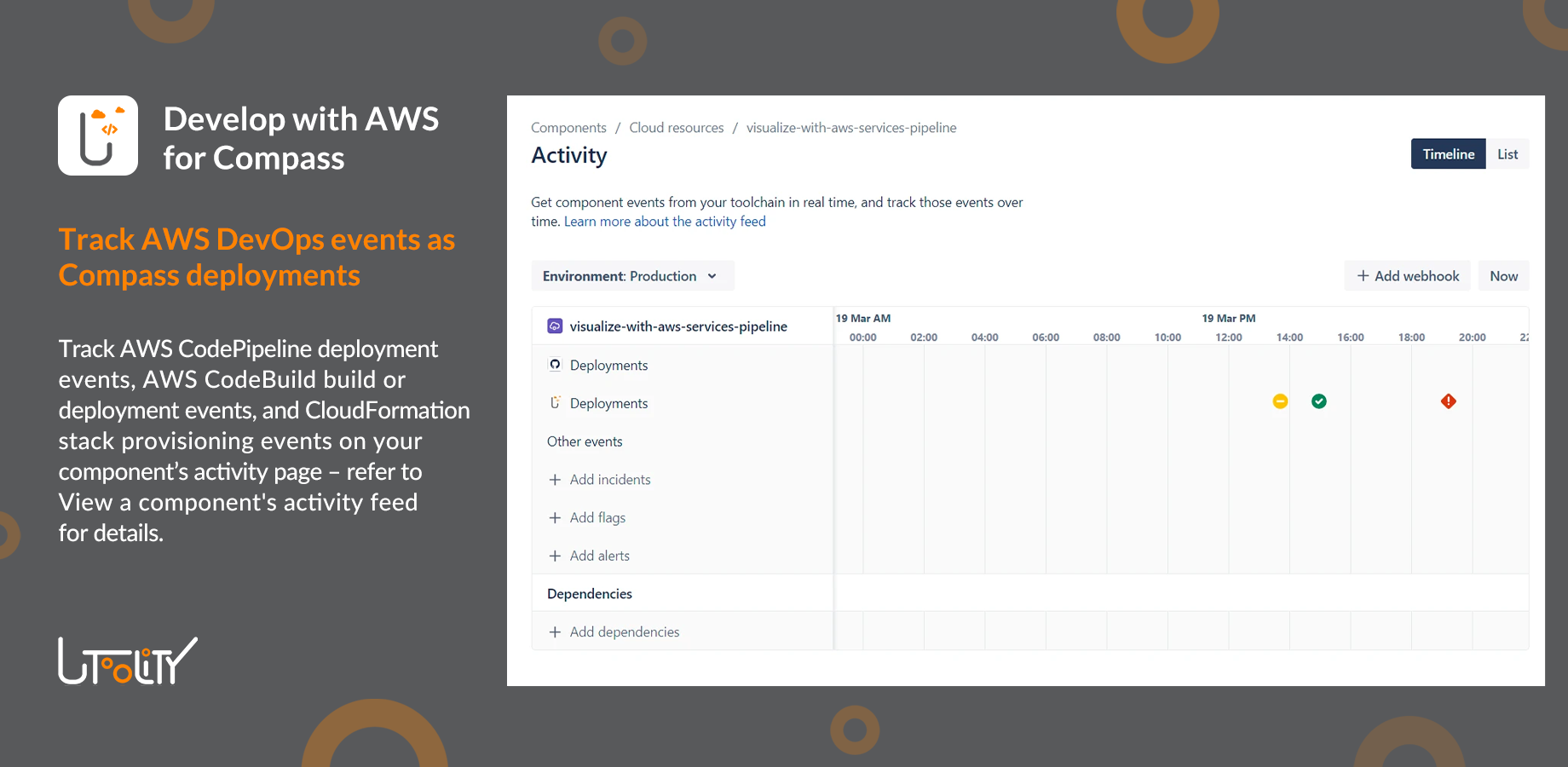Click the Add incidents label

610,480
